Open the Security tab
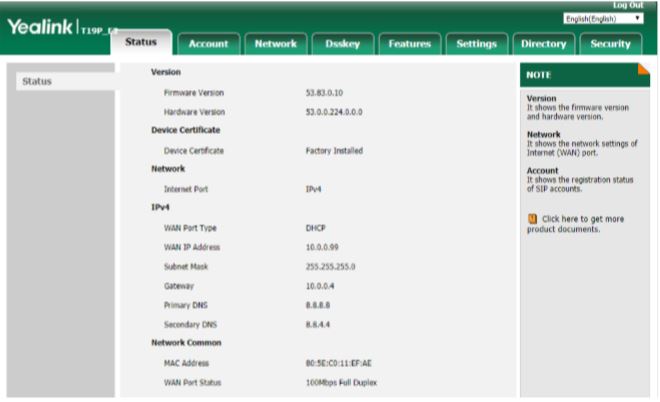This screenshot has width=660, height=402. [610, 43]
